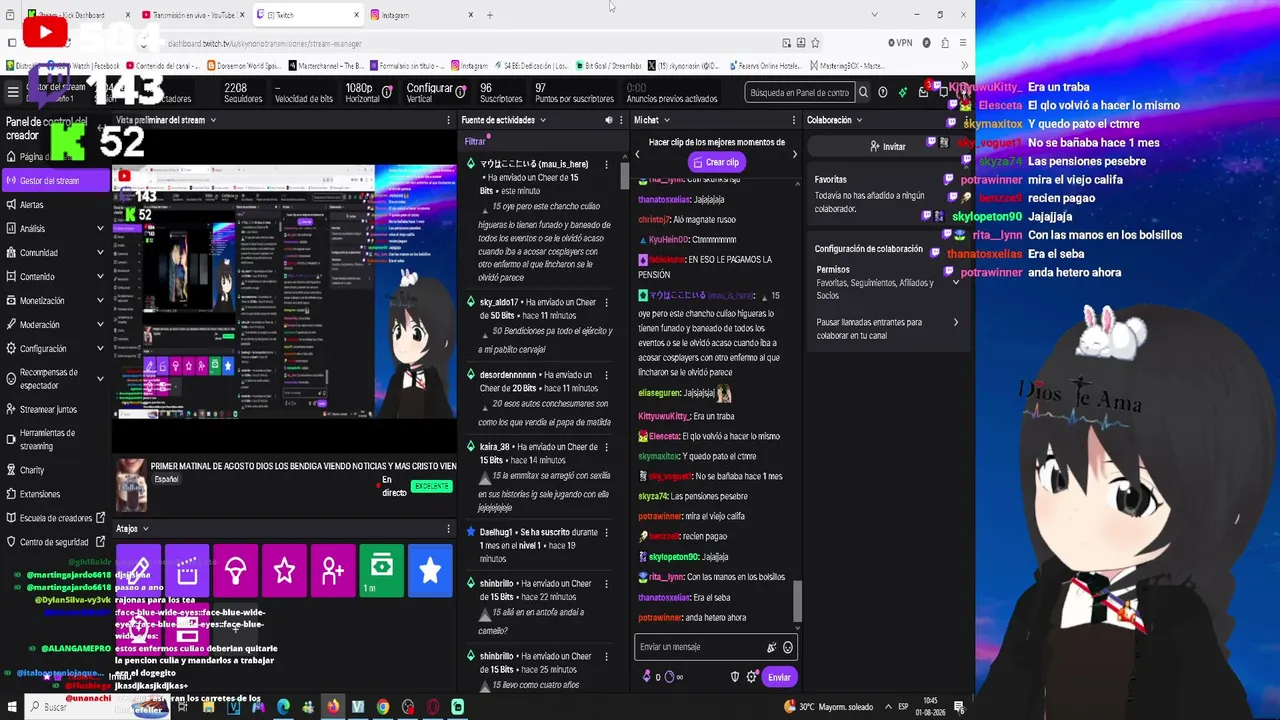Screen dimensions: 1280x720
Task: Open Charity in the sidebar
Action: (56, 470)
